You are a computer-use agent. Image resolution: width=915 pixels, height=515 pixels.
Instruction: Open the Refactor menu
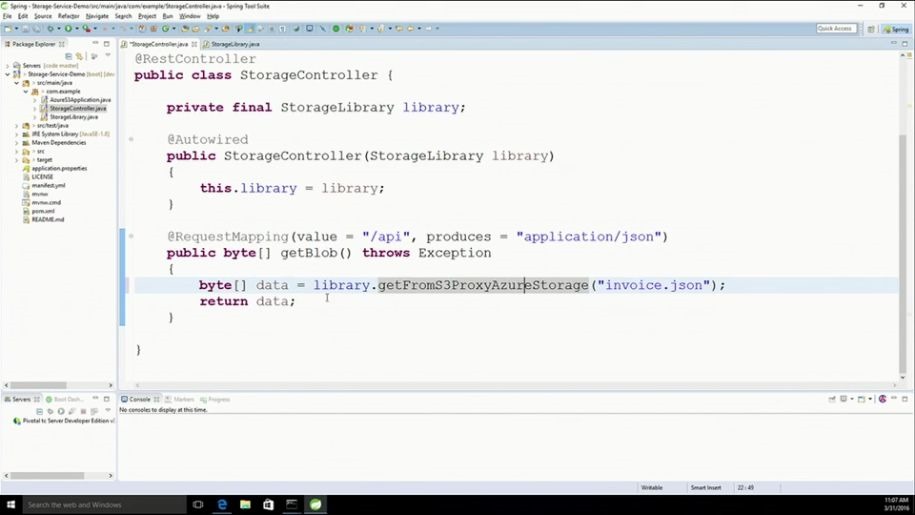tap(68, 16)
